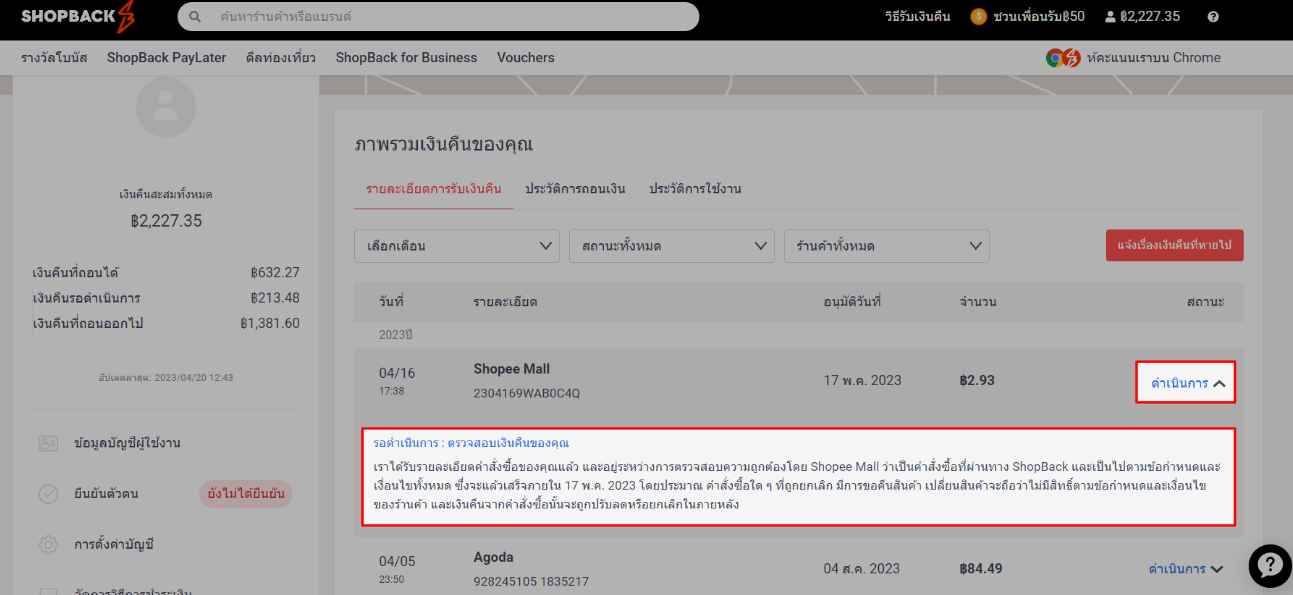Open the floating help chat button
Viewport: 1293px width, 595px height.
tap(1270, 566)
